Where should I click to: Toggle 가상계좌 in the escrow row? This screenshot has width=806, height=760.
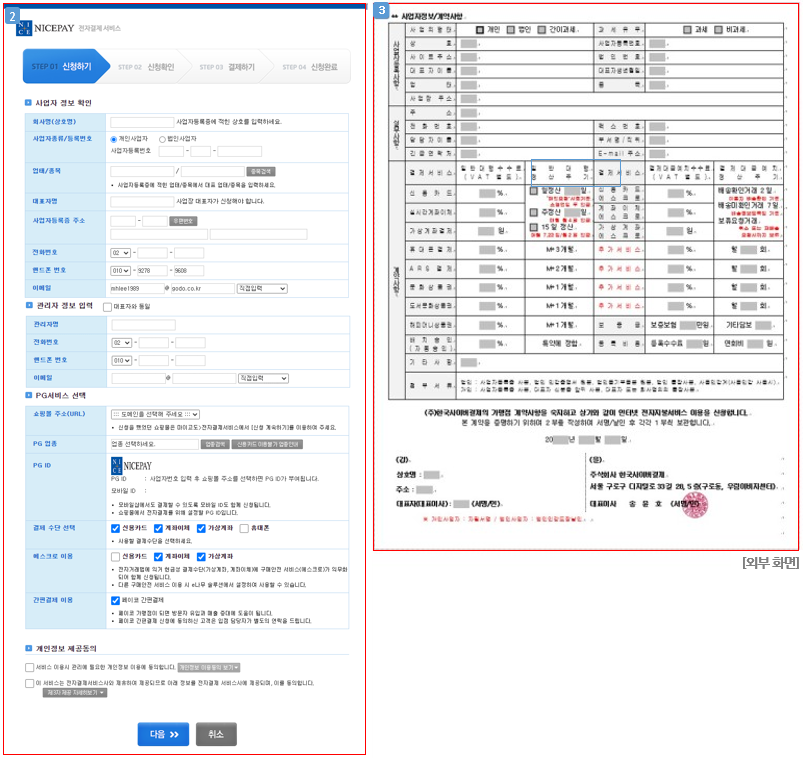pos(202,557)
